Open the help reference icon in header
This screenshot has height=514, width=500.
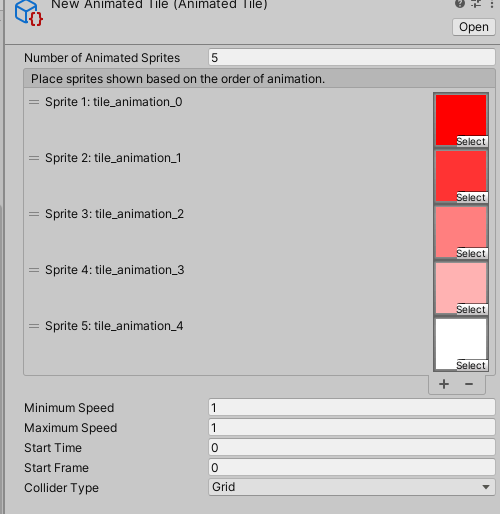coord(460,4)
